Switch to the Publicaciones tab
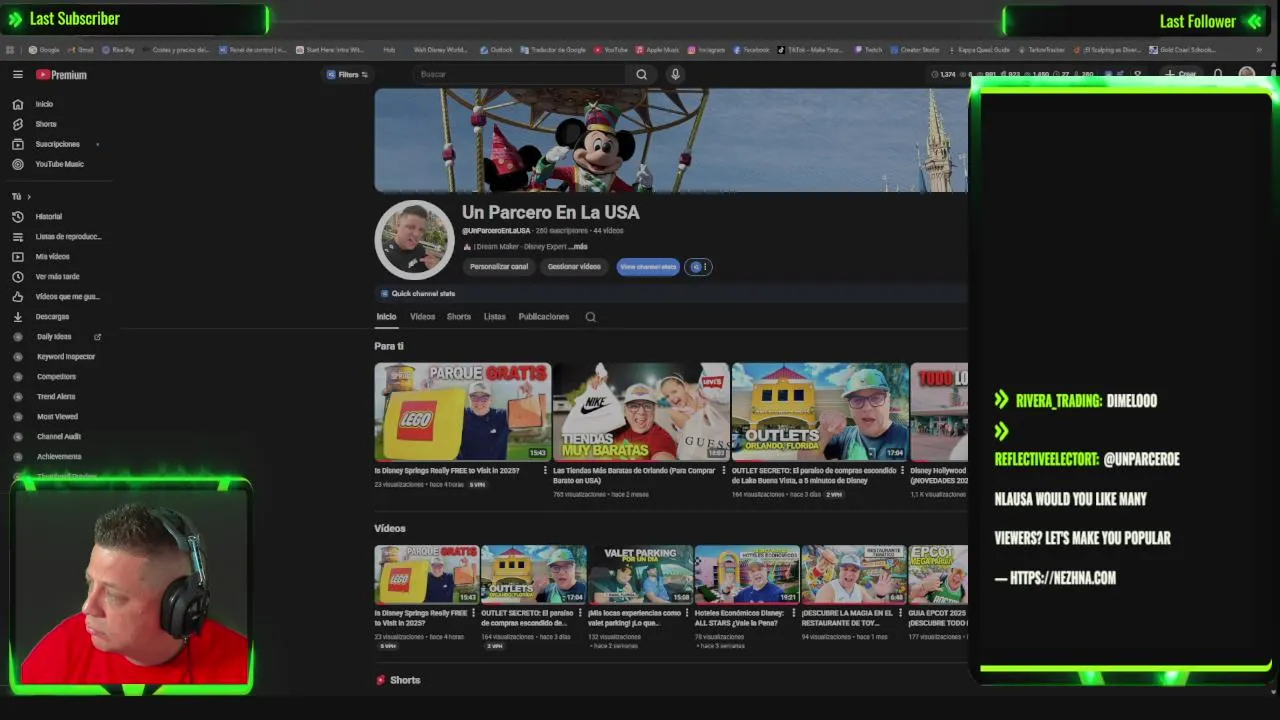1280x720 pixels. [x=544, y=317]
